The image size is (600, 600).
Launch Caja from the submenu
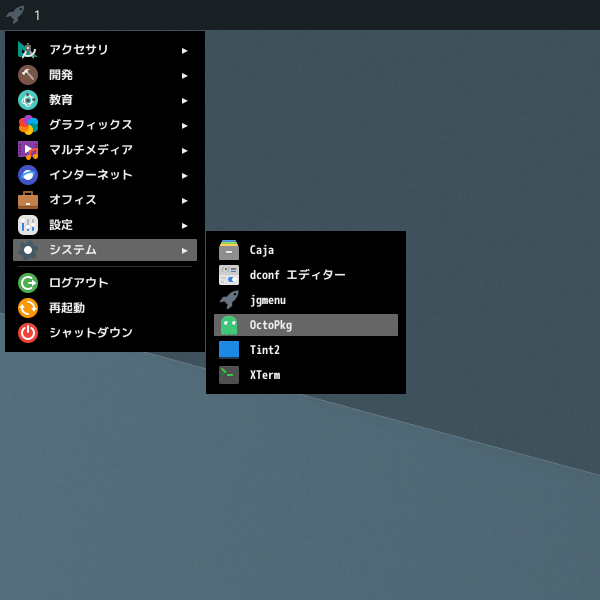pyautogui.click(x=306, y=250)
